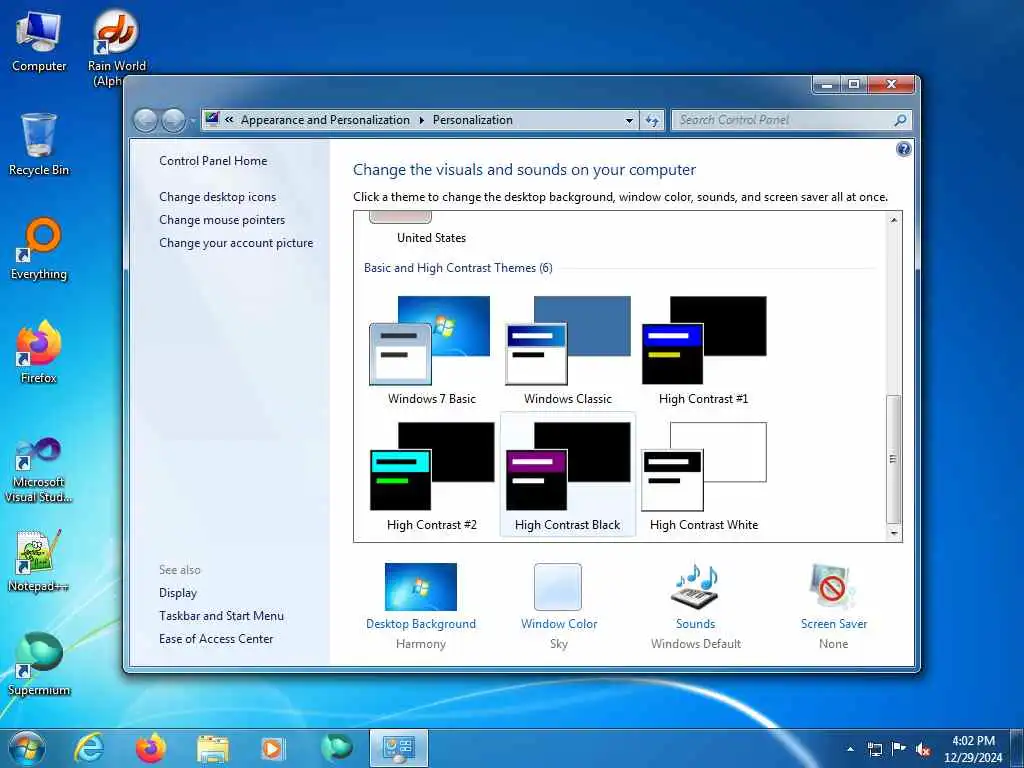The height and width of the screenshot is (768, 1024).
Task: Click the Show desktop button
Action: (1018, 749)
